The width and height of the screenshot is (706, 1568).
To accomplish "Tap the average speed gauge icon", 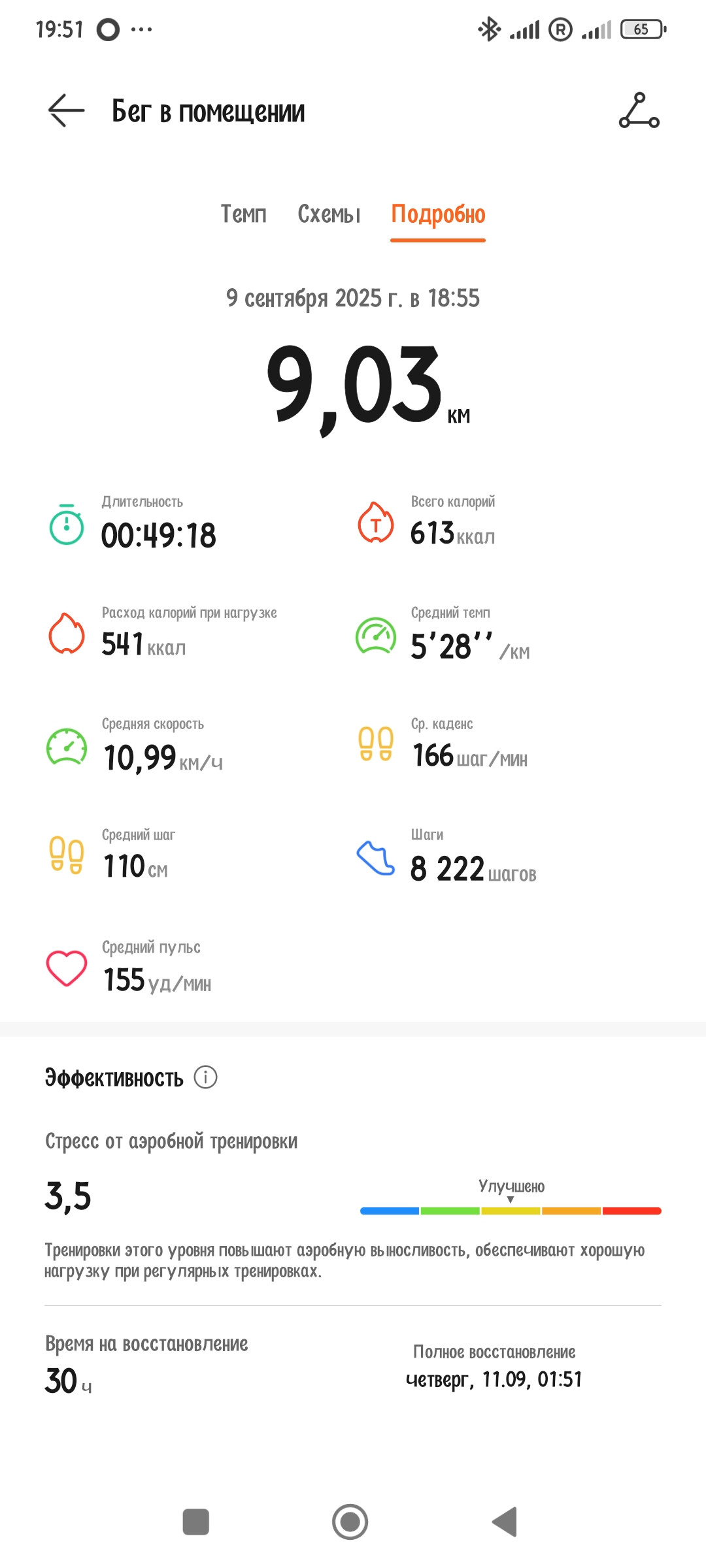I will (67, 747).
